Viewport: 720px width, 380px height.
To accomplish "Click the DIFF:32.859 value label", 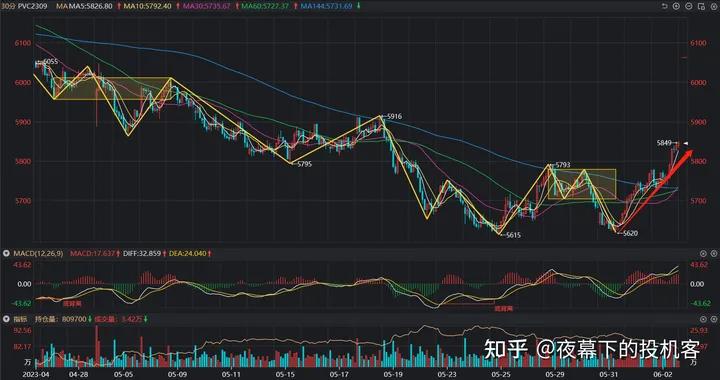I will click(x=142, y=253).
